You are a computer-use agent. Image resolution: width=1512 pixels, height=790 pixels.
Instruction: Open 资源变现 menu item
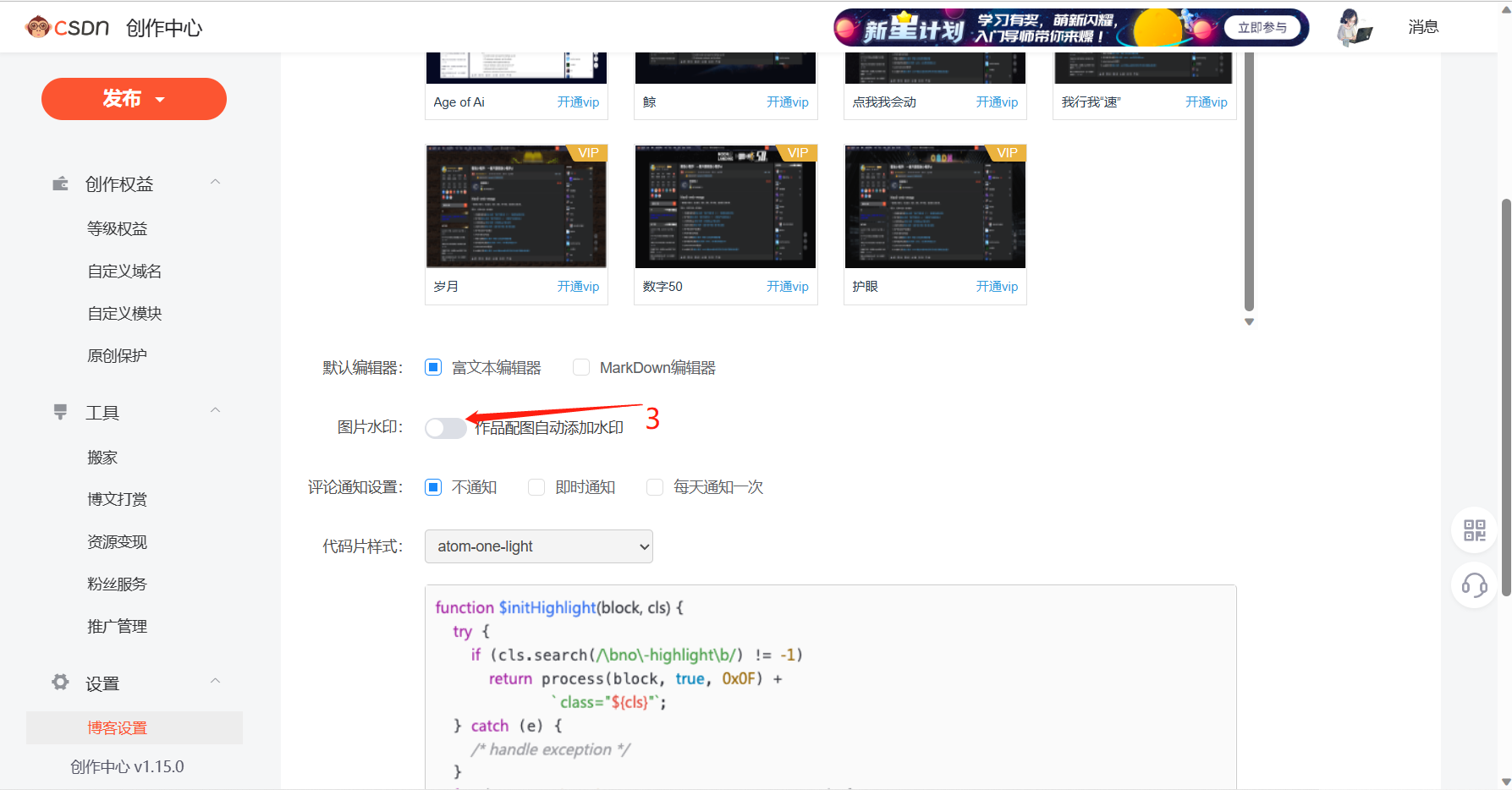(118, 541)
